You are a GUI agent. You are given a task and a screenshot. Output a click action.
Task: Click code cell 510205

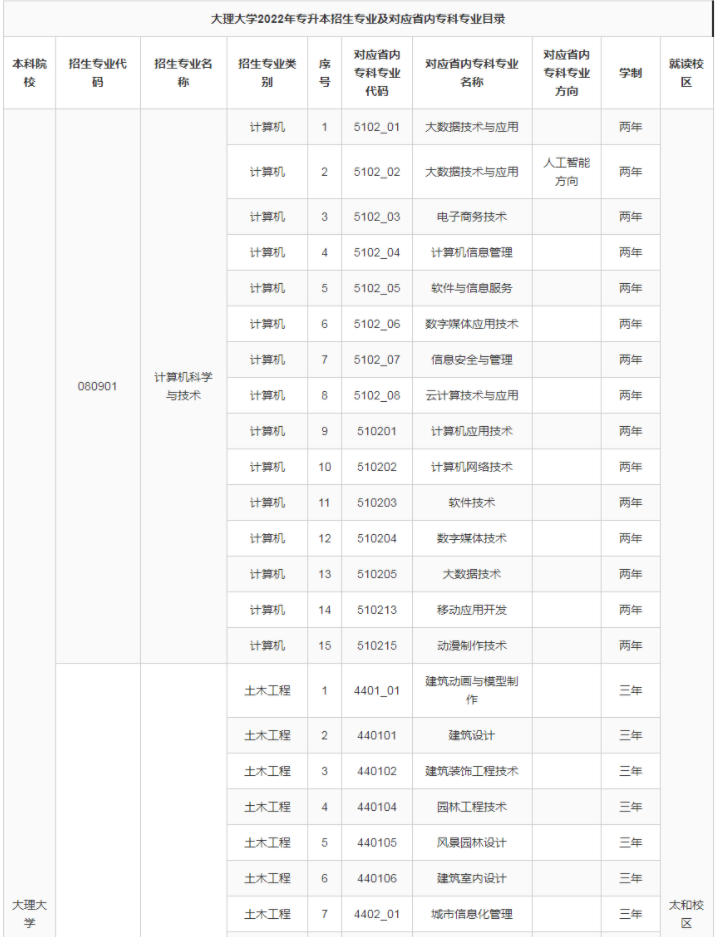[377, 574]
